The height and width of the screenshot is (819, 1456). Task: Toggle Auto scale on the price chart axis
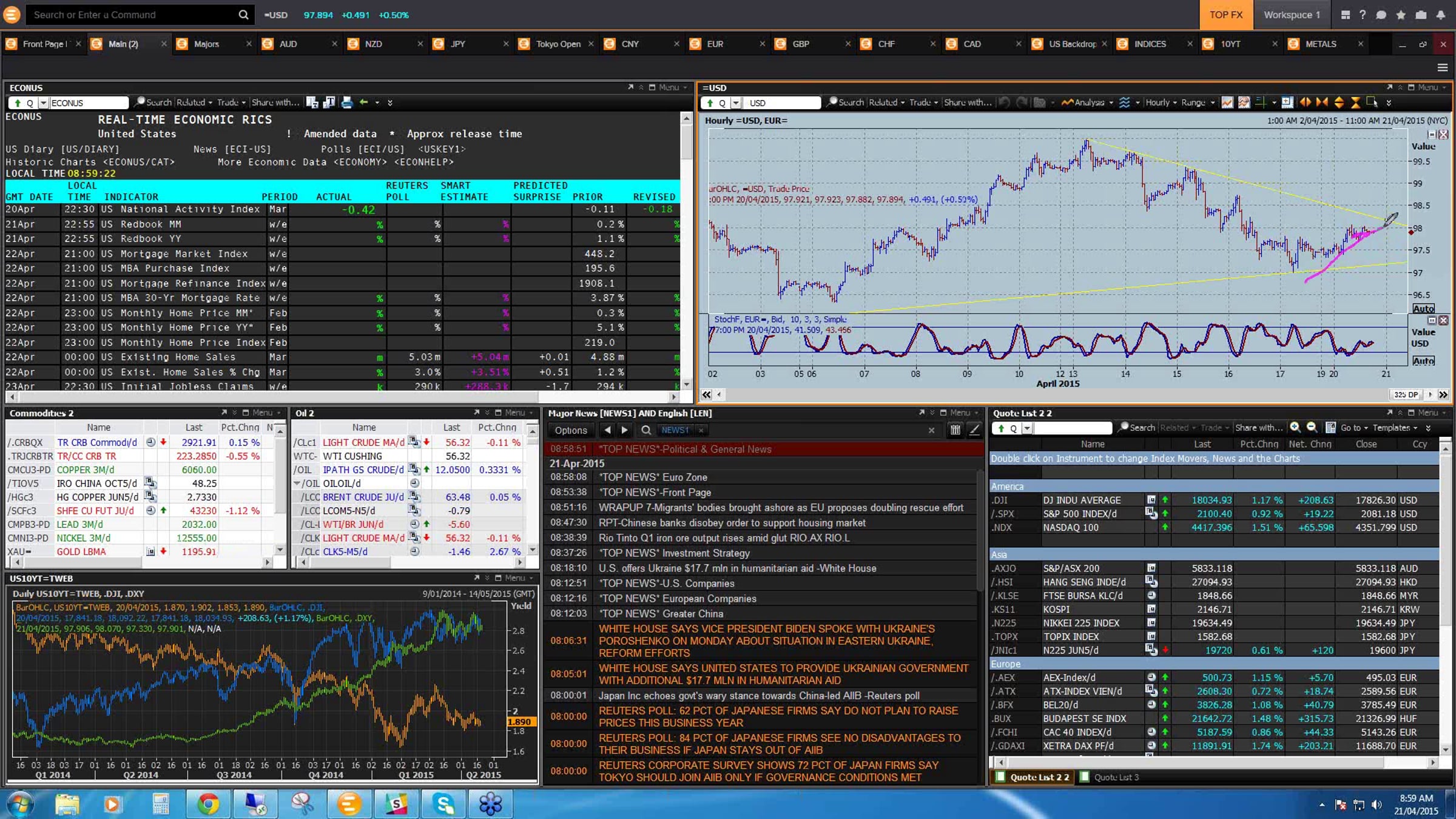tap(1423, 308)
